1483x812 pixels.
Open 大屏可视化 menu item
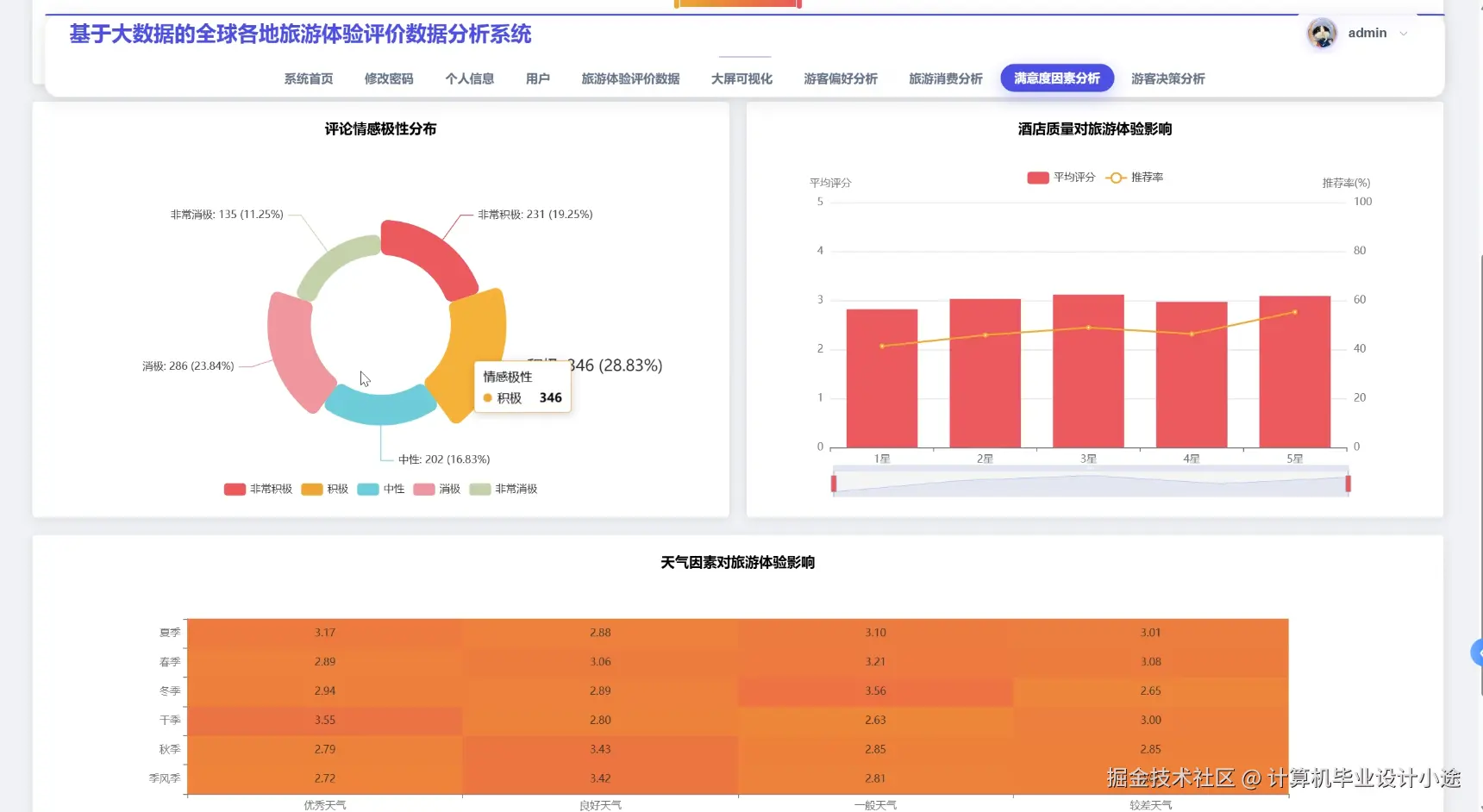[x=741, y=78]
